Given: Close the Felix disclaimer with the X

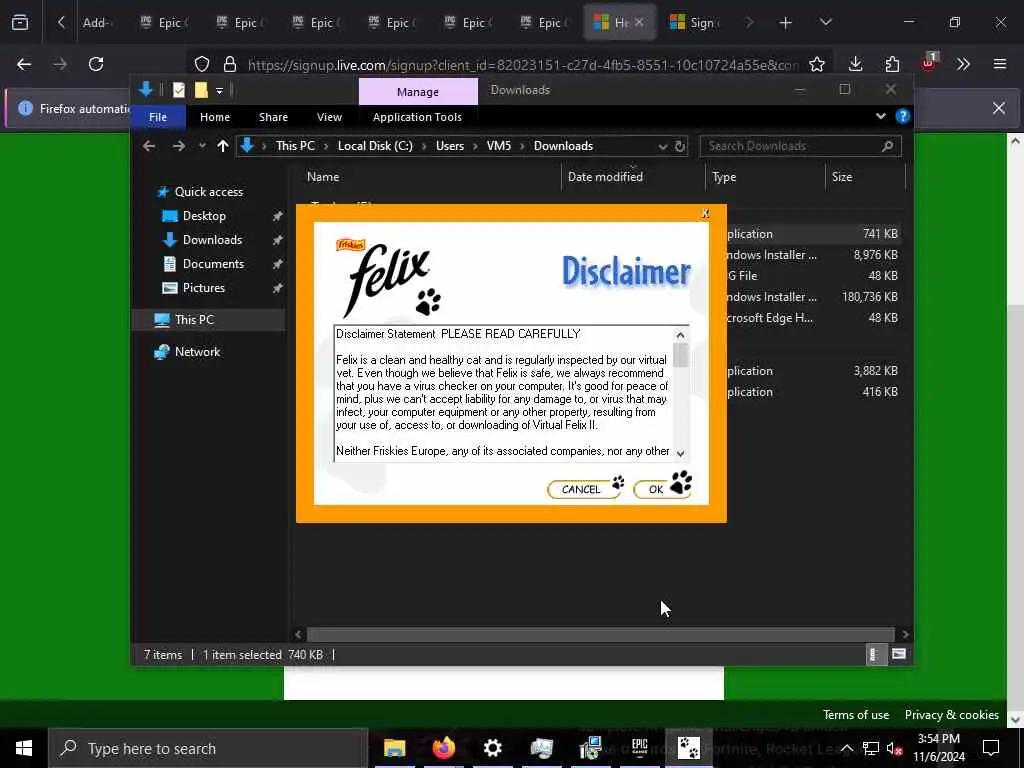Looking at the screenshot, I should click(705, 214).
